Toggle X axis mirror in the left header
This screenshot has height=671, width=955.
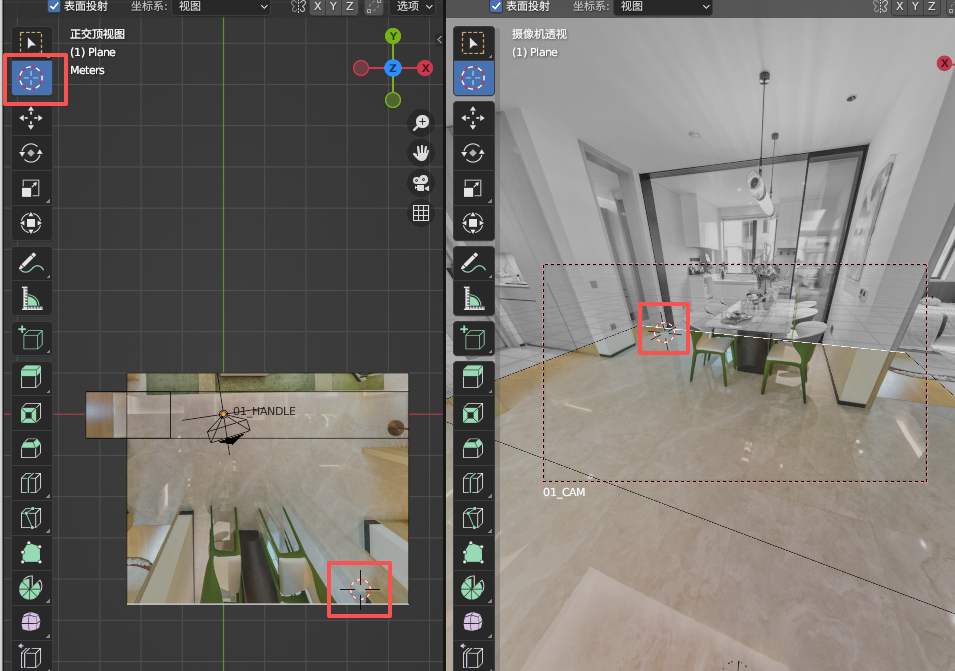318,6
